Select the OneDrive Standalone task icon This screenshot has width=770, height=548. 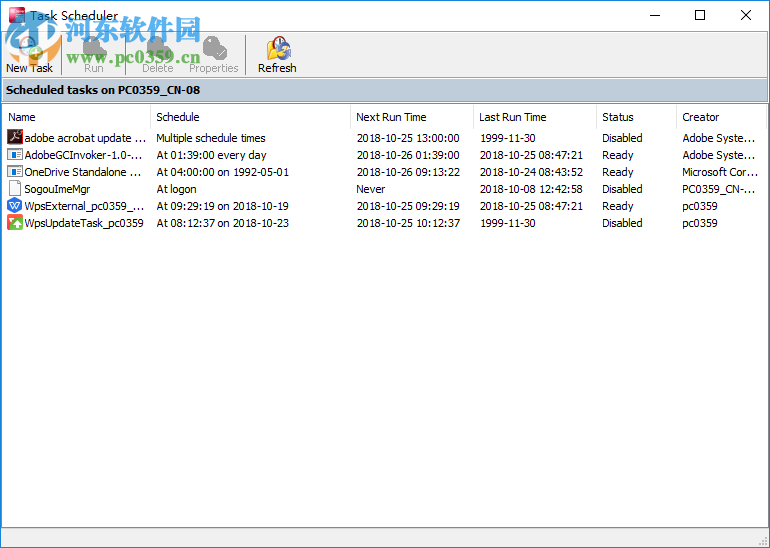pos(15,172)
